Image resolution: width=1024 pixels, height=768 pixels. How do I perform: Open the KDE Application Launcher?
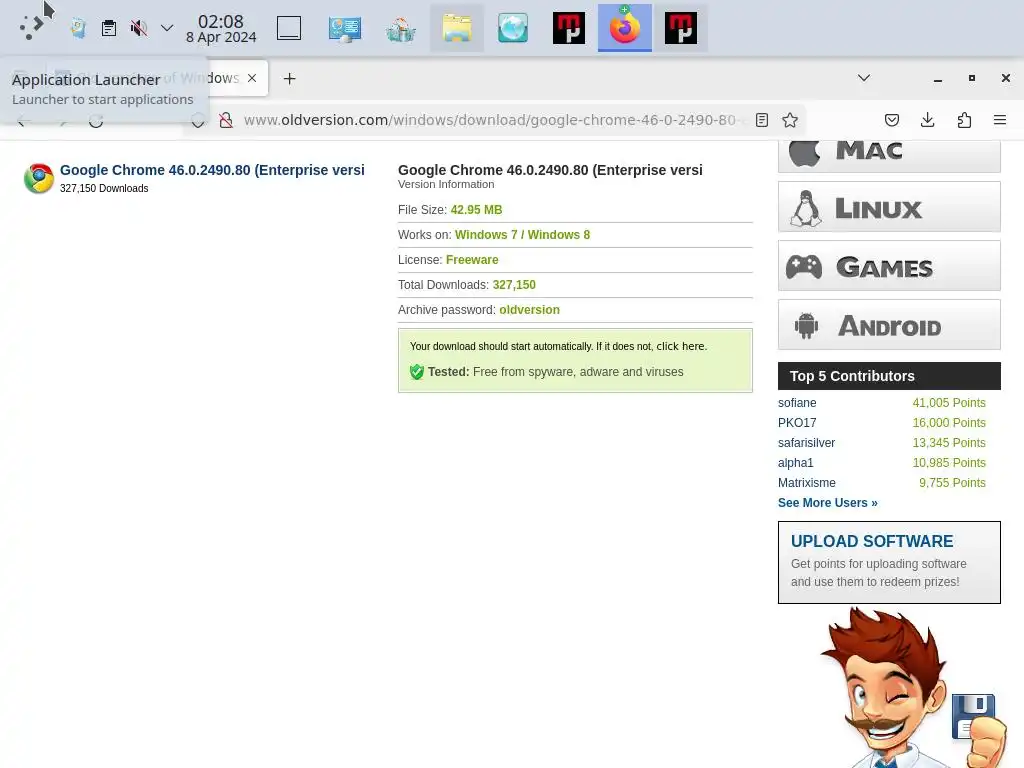point(31,27)
